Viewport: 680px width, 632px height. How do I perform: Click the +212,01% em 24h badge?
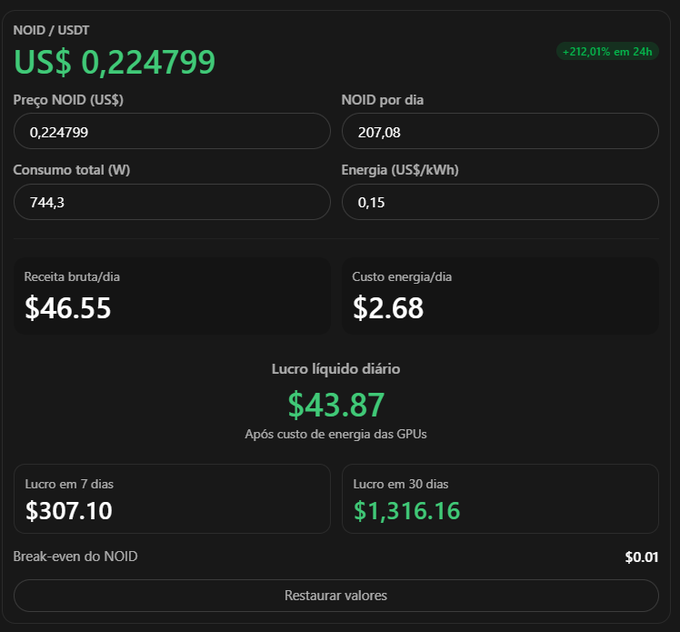tap(607, 52)
